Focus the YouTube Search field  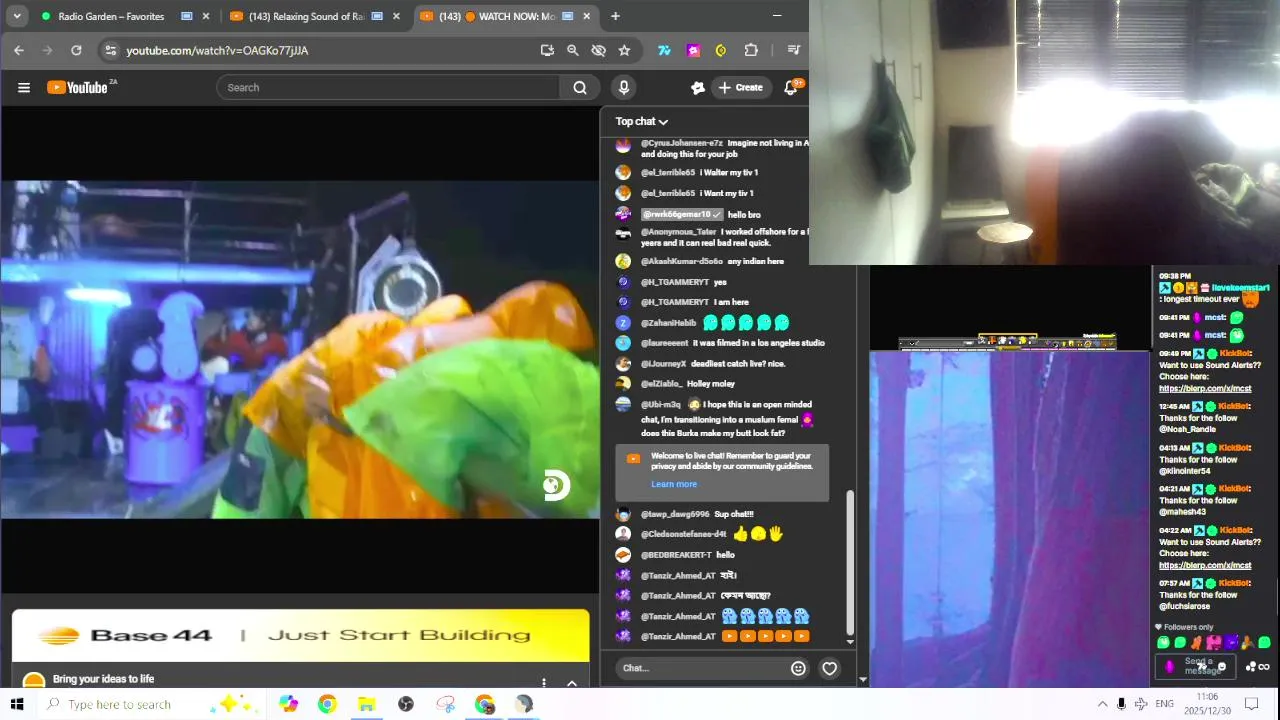pos(390,88)
